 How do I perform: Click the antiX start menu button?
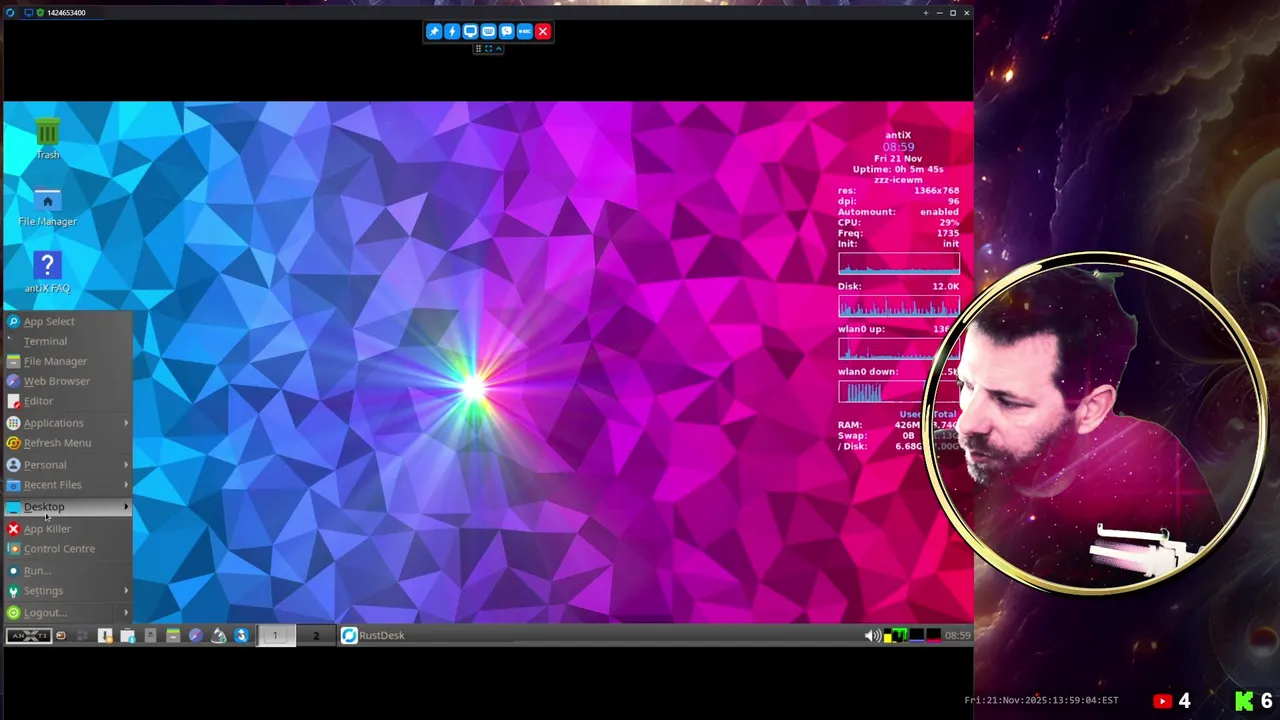point(29,635)
